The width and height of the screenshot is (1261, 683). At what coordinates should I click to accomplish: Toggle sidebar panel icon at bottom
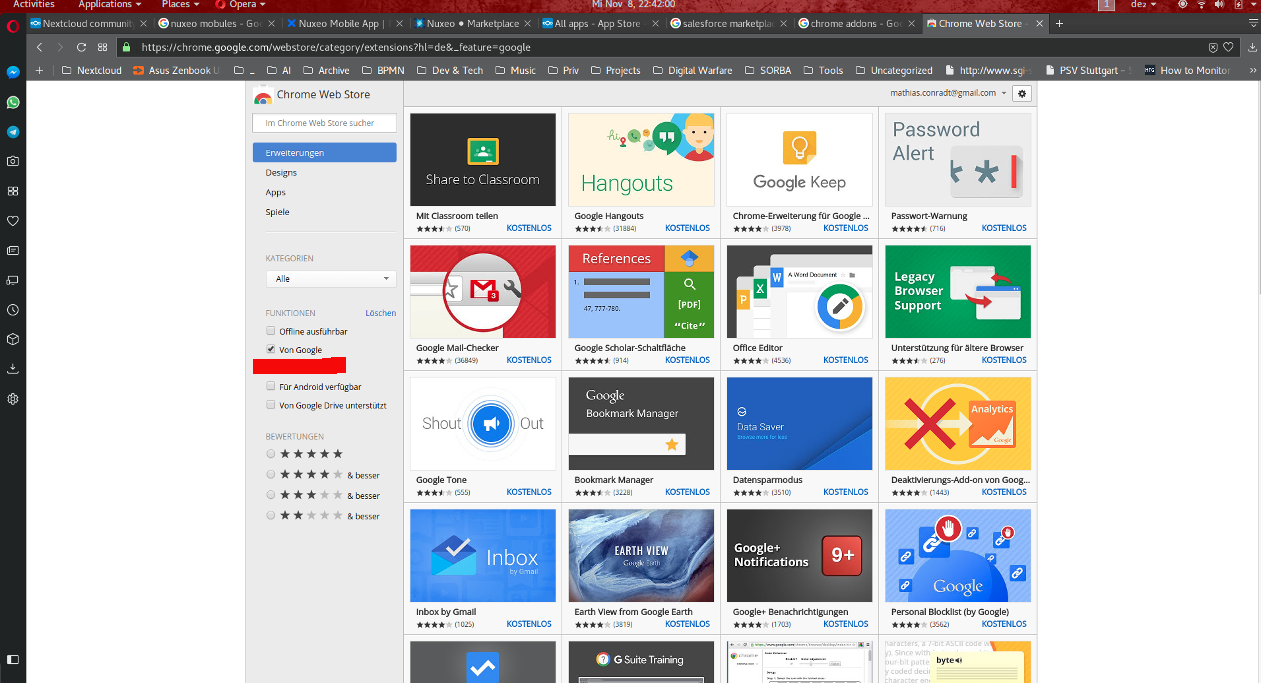point(13,660)
